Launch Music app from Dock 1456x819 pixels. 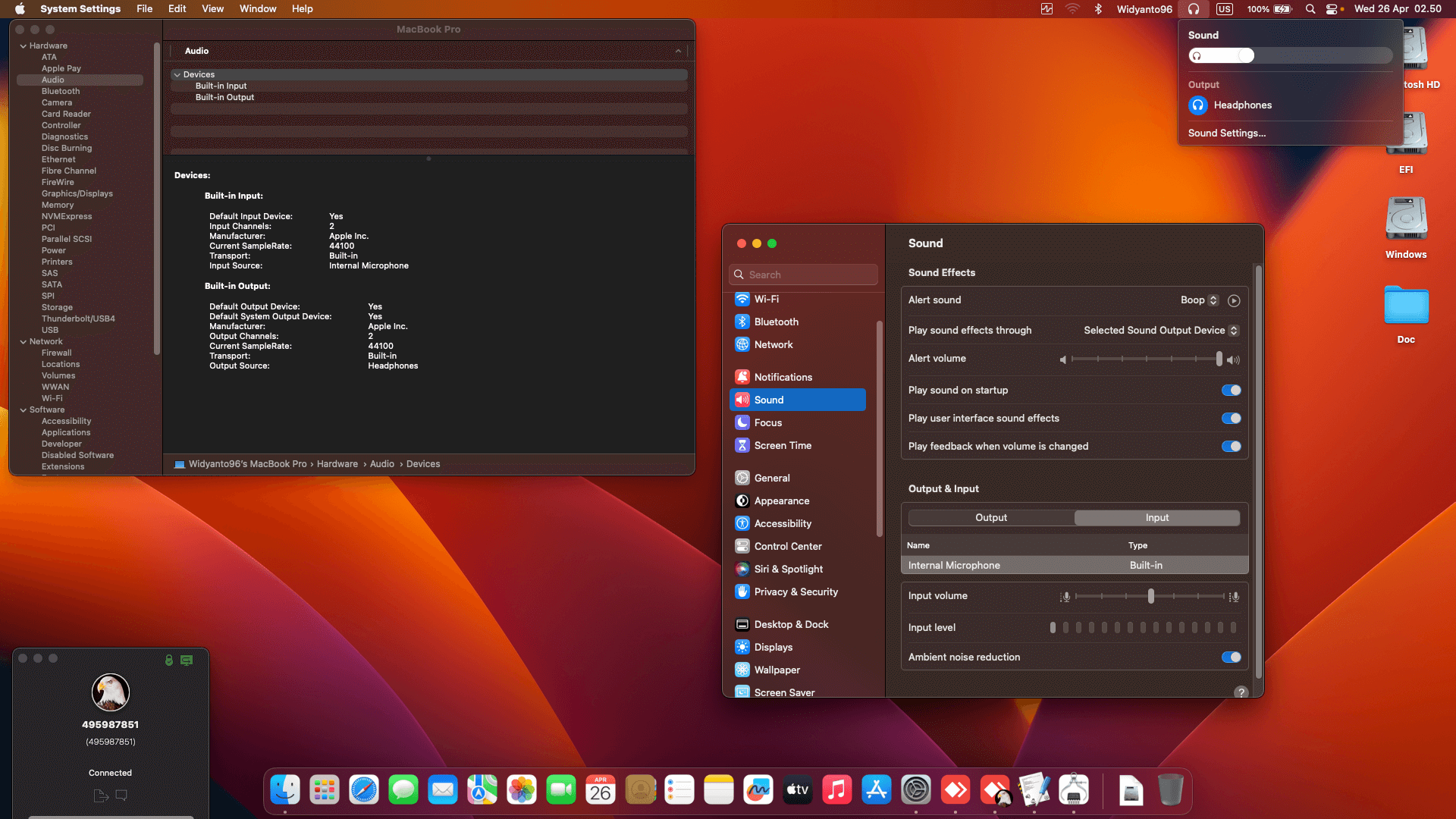pos(837,790)
